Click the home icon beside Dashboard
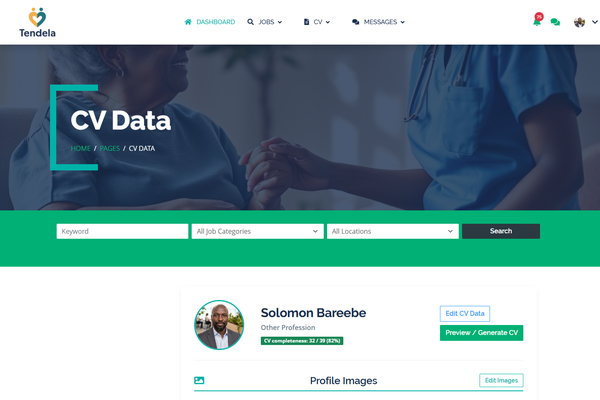 coord(188,22)
